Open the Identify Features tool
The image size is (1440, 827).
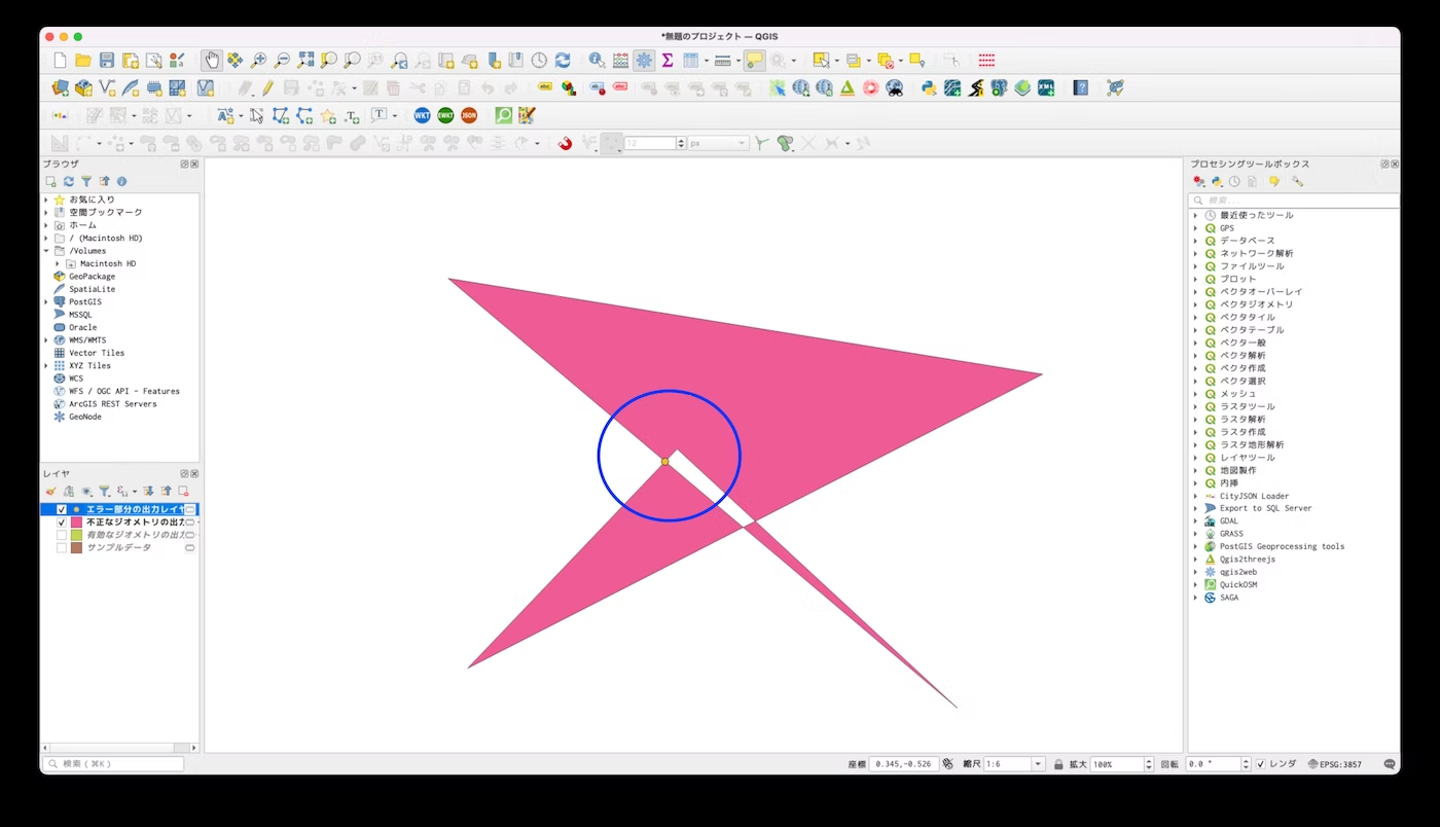pyautogui.click(x=597, y=61)
